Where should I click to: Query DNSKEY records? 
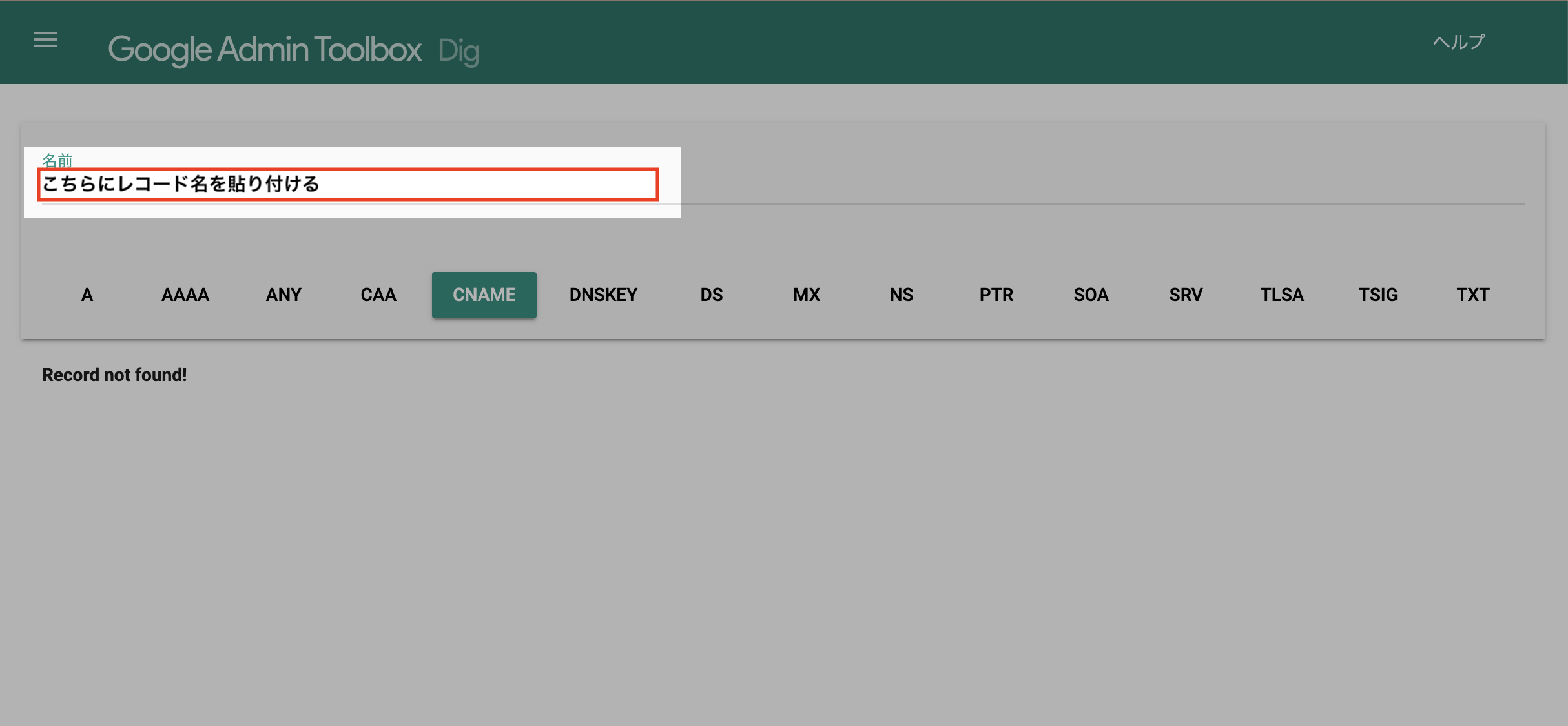[x=603, y=295]
